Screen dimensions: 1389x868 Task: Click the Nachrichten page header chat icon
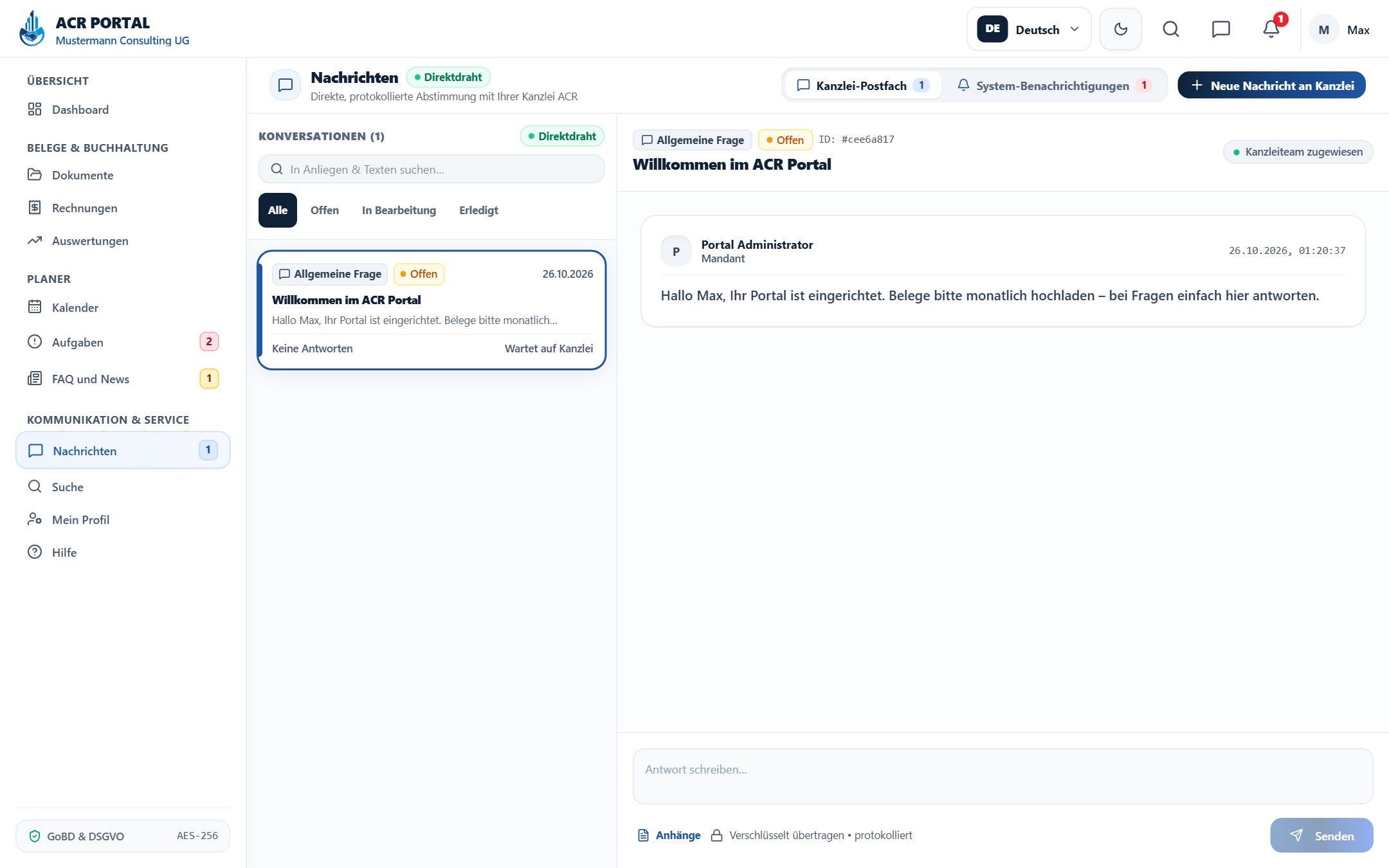(x=286, y=85)
